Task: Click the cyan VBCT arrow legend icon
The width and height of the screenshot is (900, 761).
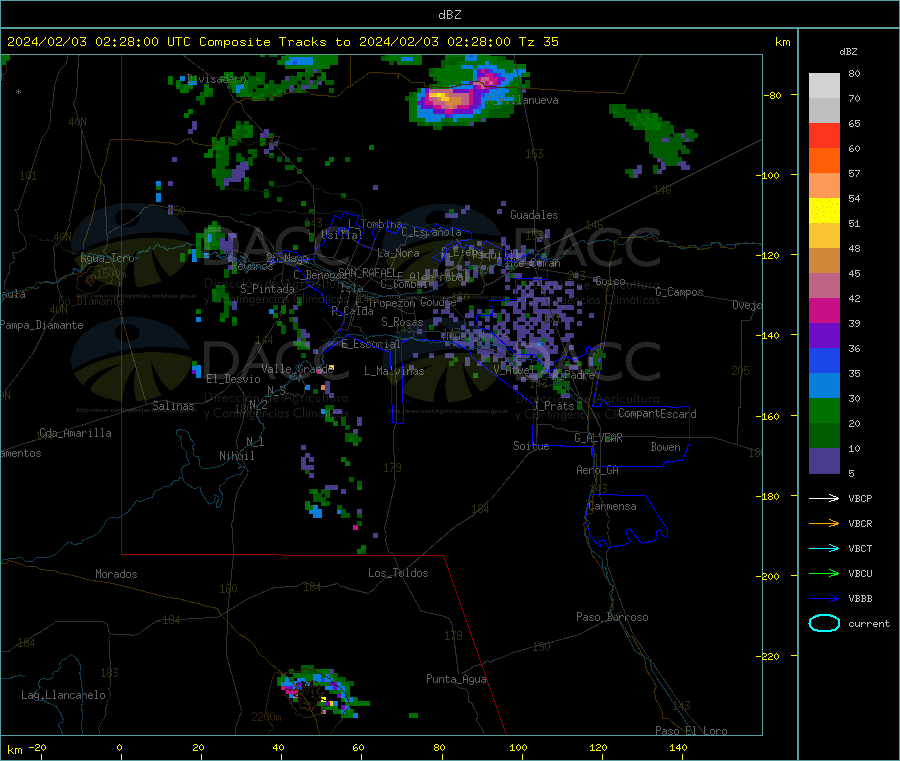Action: 824,548
